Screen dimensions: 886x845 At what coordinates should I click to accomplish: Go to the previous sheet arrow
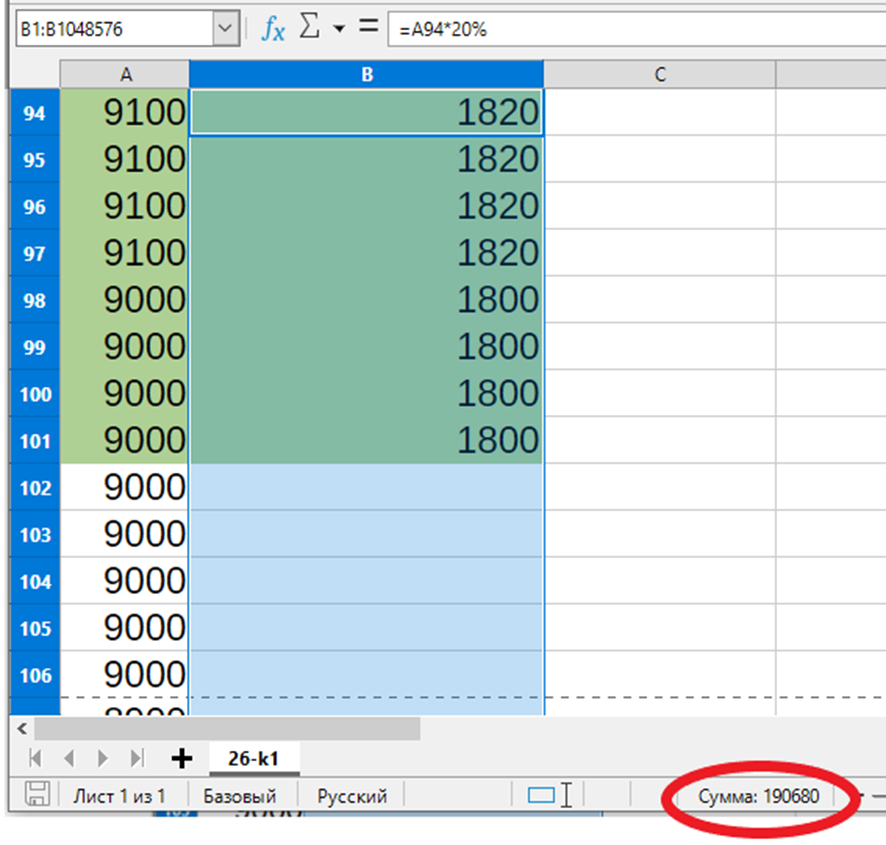70,759
